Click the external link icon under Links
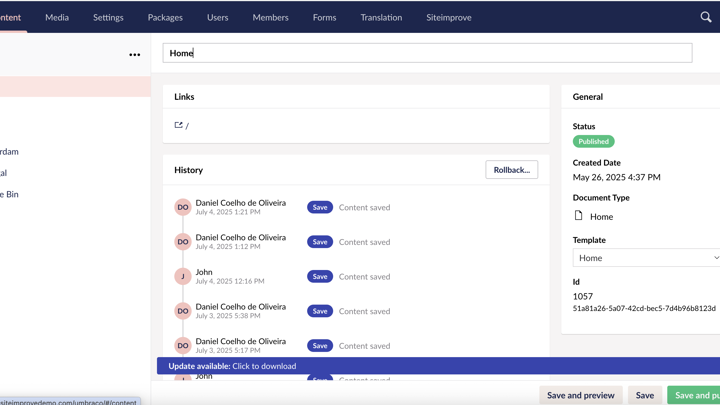The height and width of the screenshot is (405, 720). click(179, 125)
